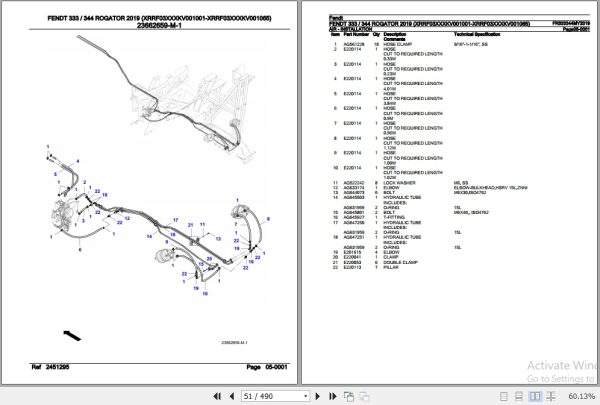Viewport: 600px width, 405px height.
Task: Click the '23662659-M-1' diagram heading
Action: 159,25
